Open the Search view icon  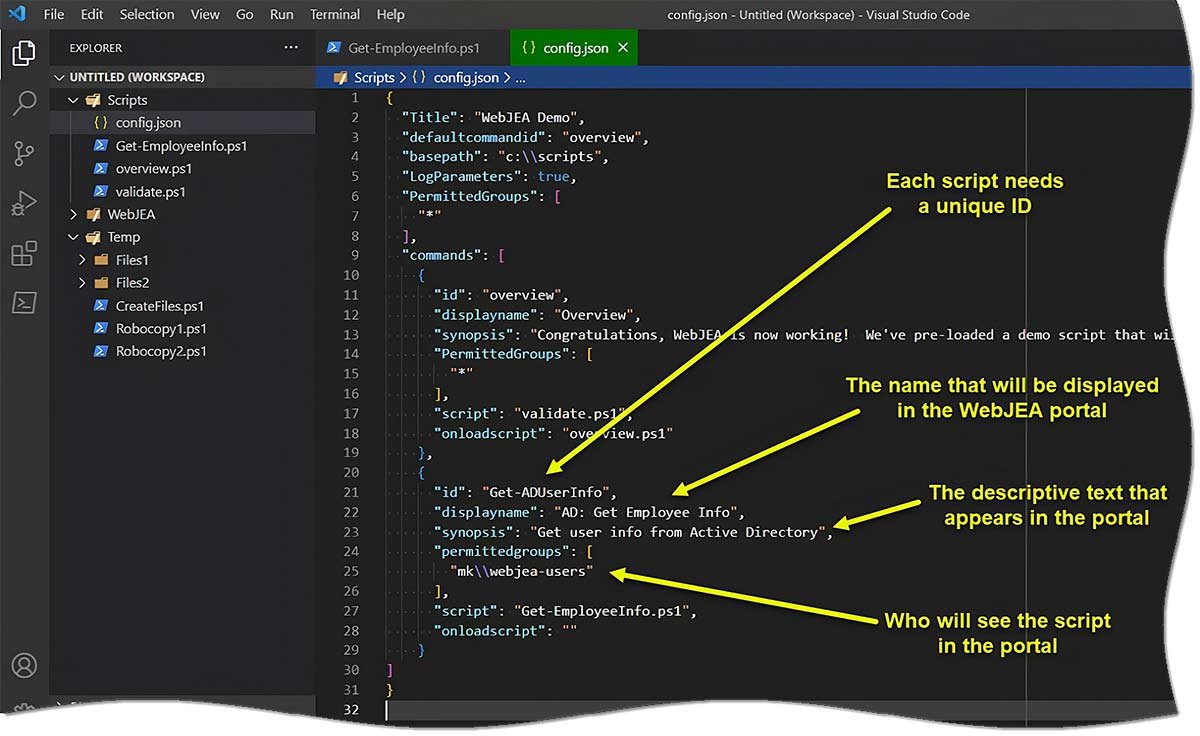pyautogui.click(x=24, y=103)
